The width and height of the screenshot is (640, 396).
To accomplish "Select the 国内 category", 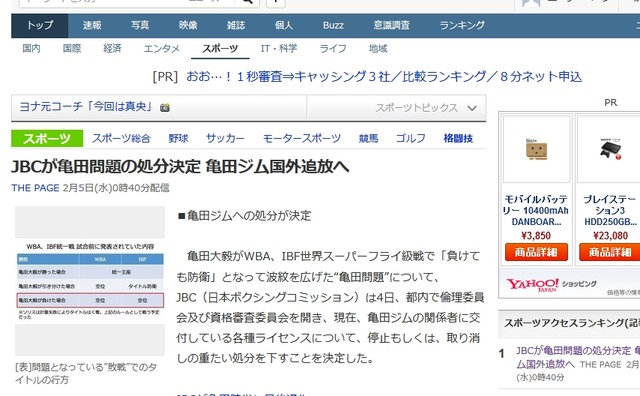I will tap(31, 49).
